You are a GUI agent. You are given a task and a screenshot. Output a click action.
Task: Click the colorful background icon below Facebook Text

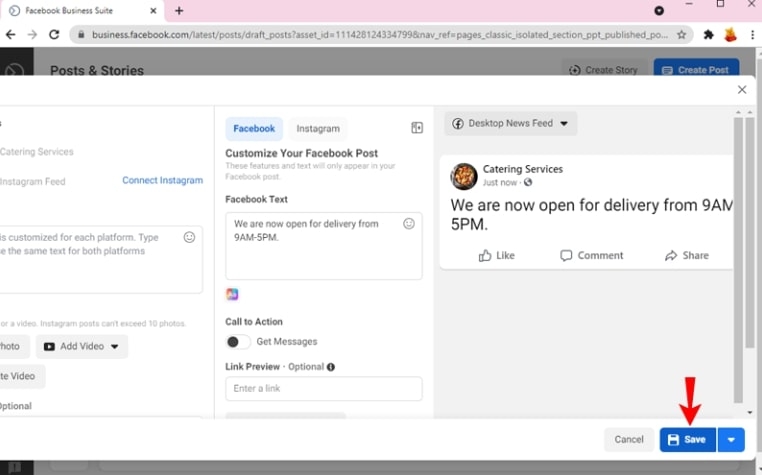[232, 294]
